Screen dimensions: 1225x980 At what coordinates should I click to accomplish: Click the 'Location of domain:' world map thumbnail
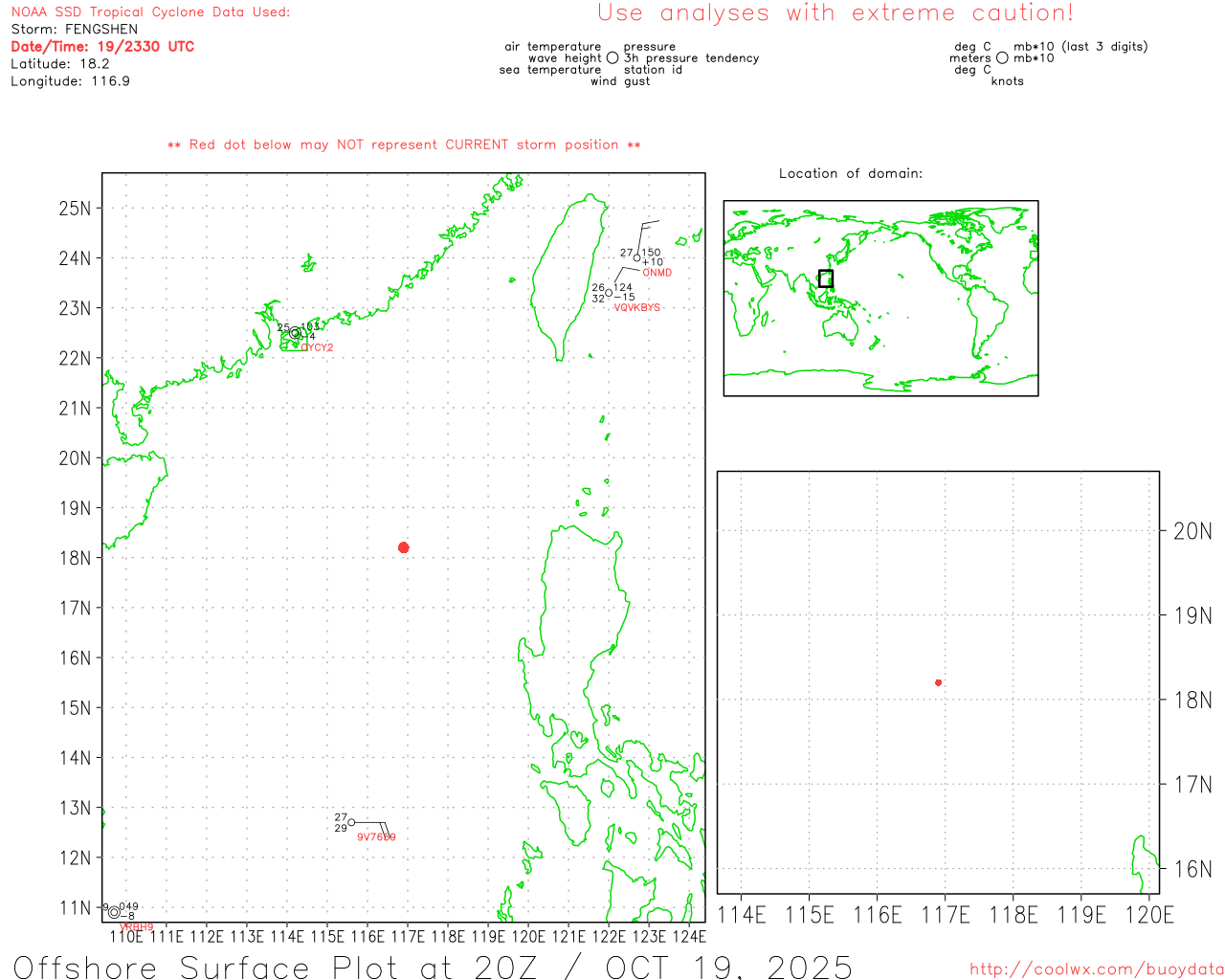(880, 299)
